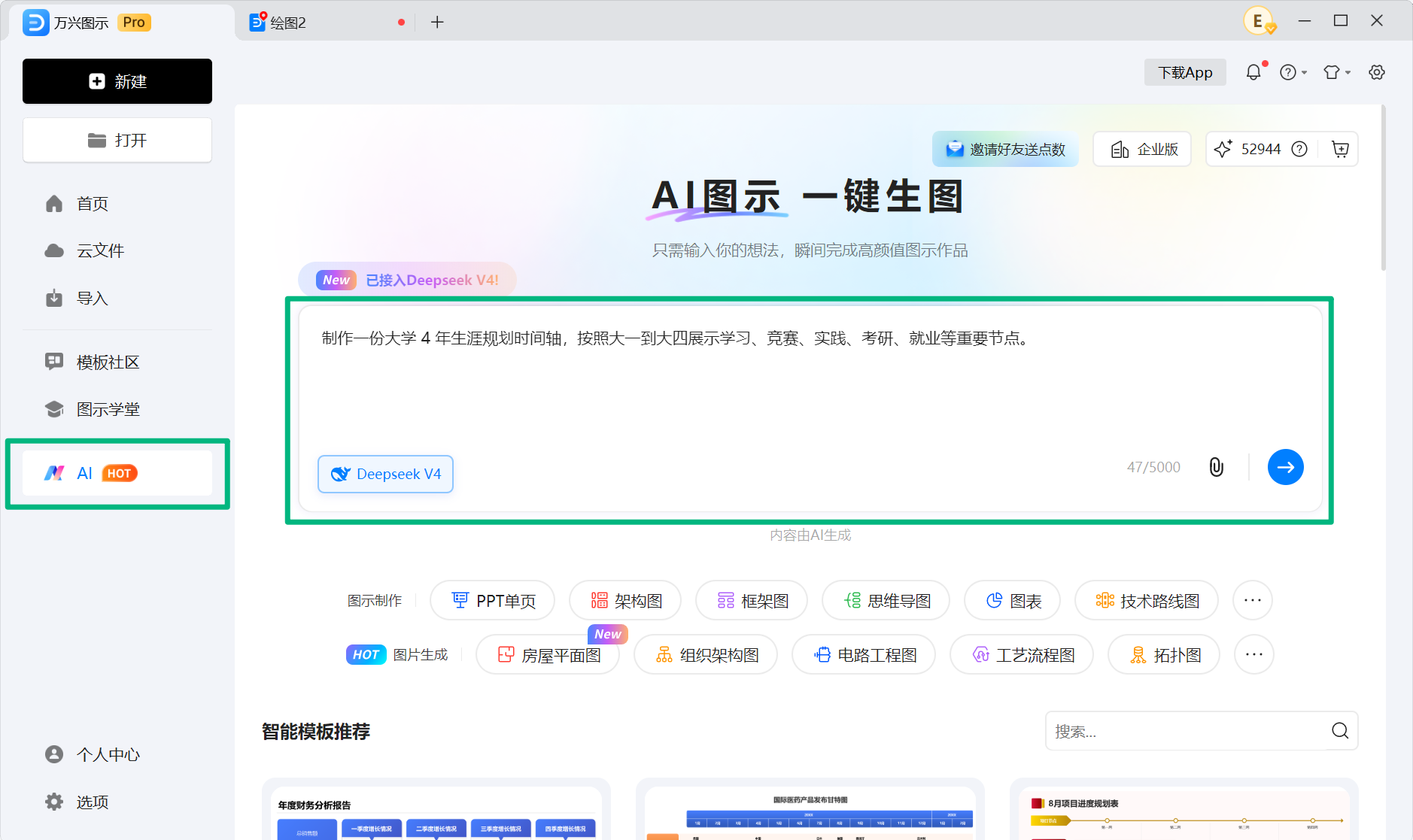Click the 智能模板推荐 heading

coord(316,731)
